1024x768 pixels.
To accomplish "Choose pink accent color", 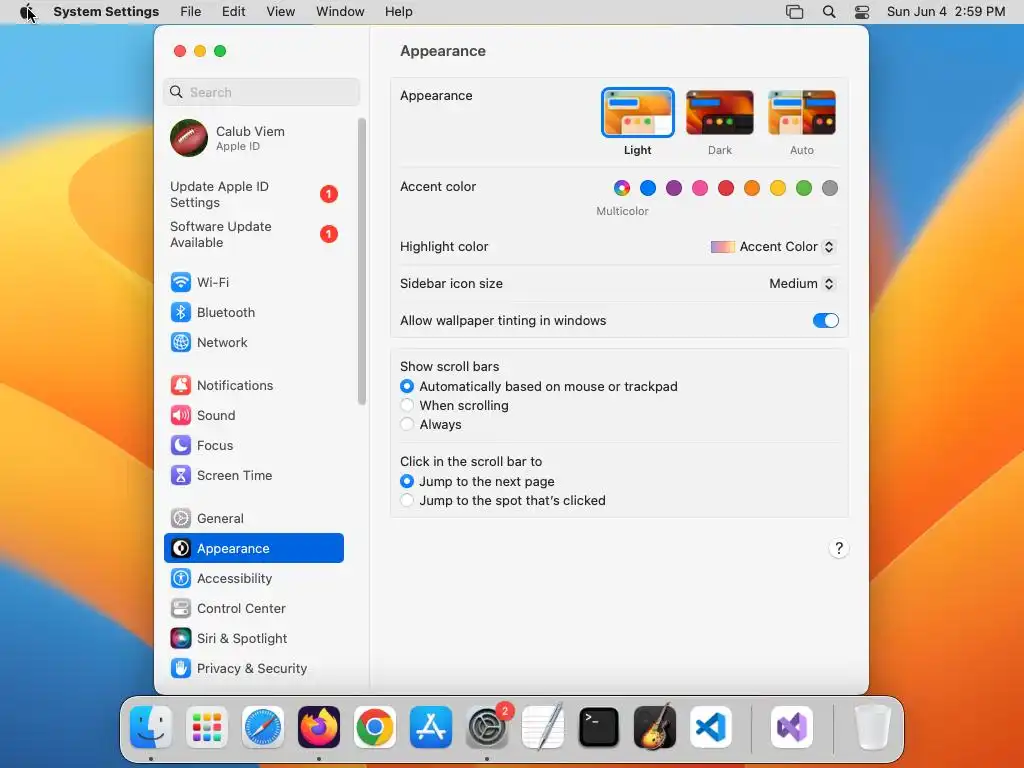I will click(700, 188).
